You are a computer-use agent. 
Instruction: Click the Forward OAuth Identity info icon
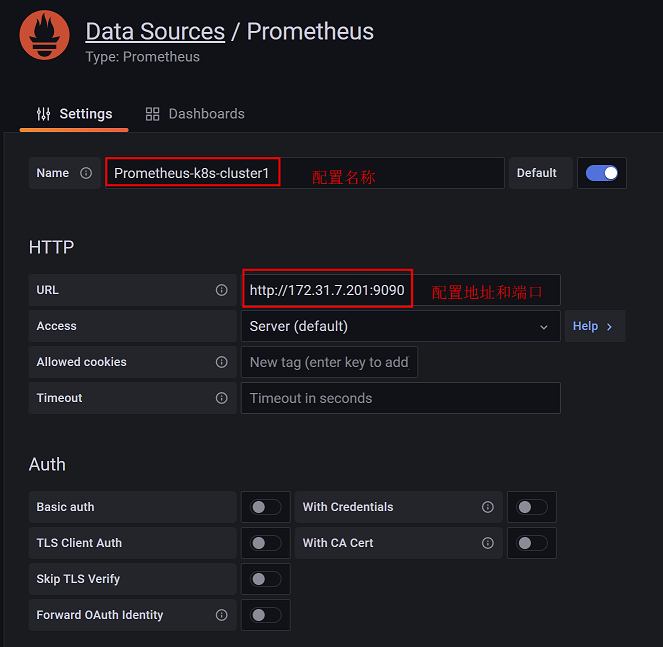click(221, 615)
